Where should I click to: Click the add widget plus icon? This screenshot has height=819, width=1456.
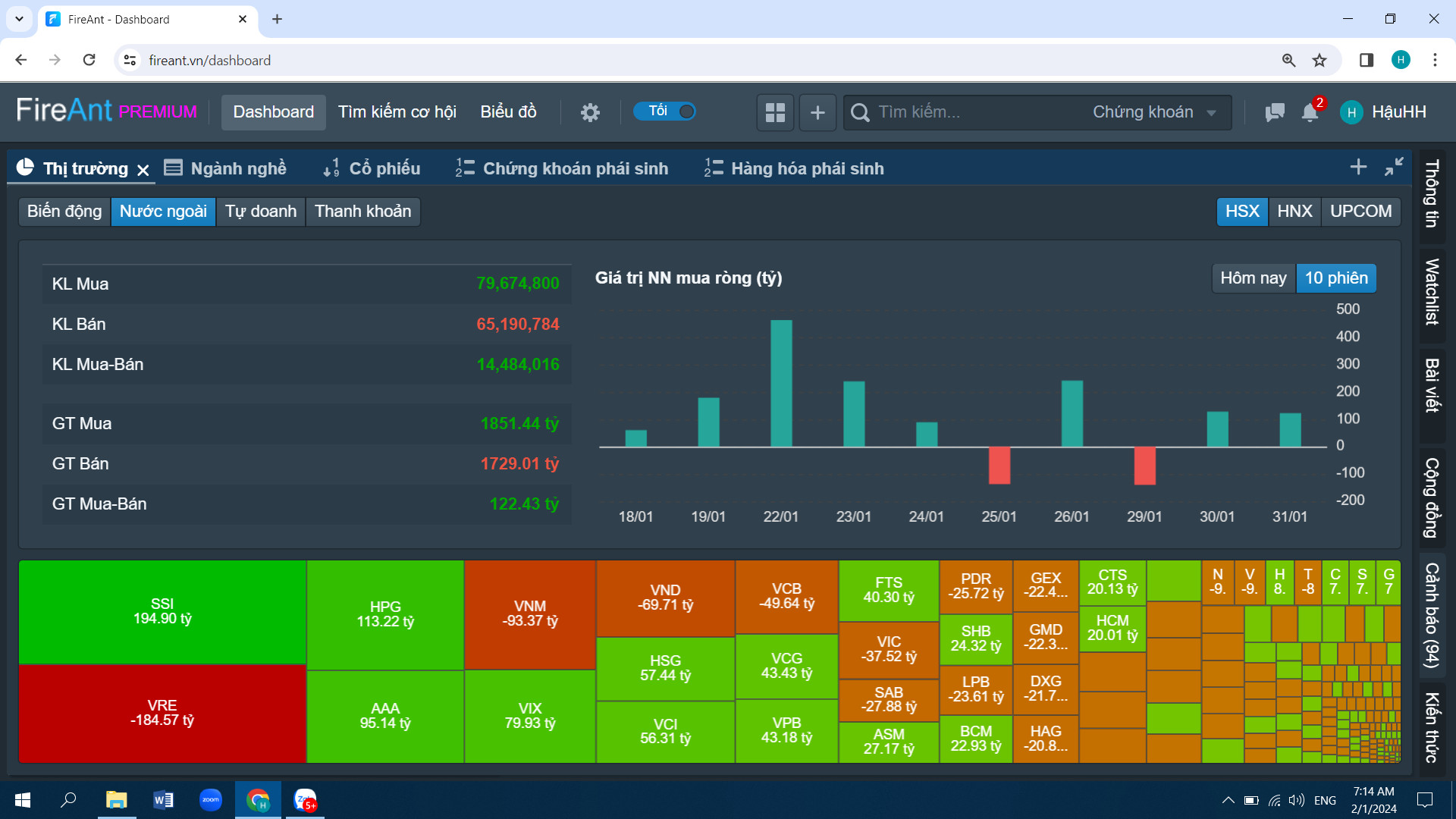coord(817,112)
